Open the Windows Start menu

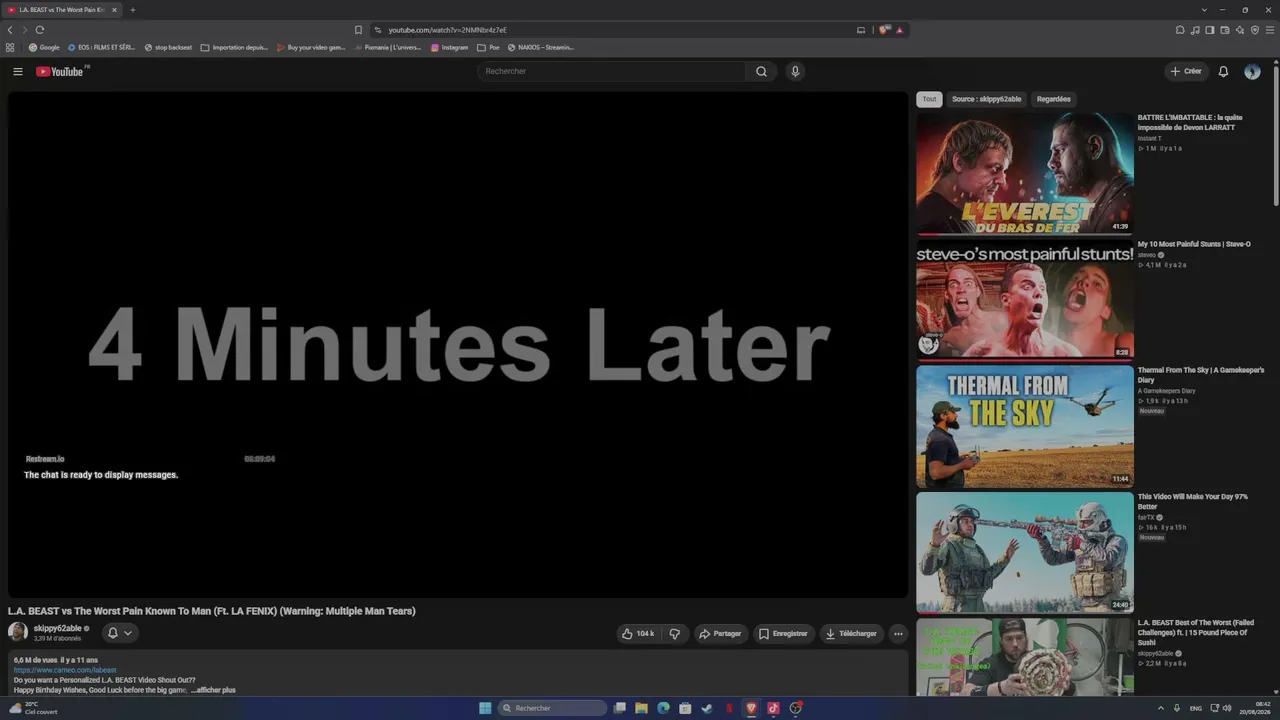[485, 708]
